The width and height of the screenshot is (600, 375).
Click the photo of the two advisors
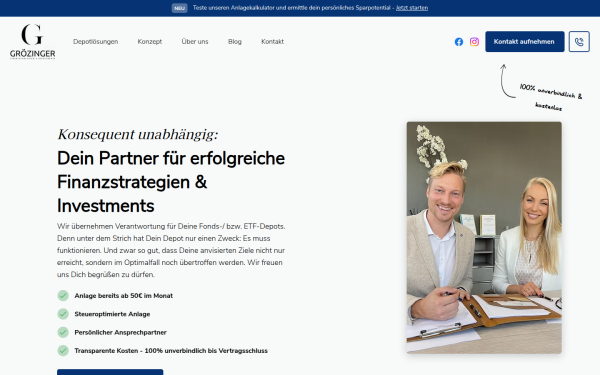click(484, 237)
